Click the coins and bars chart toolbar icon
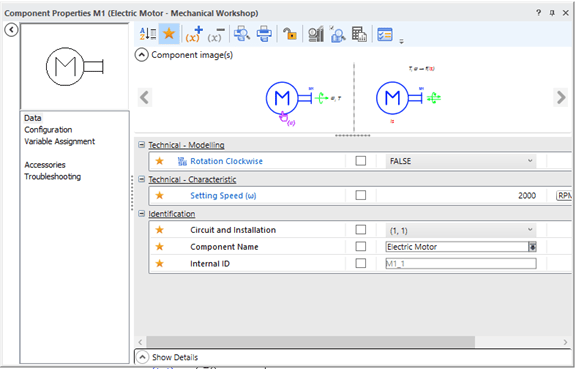Screen dimensions: 576x369 (316, 34)
